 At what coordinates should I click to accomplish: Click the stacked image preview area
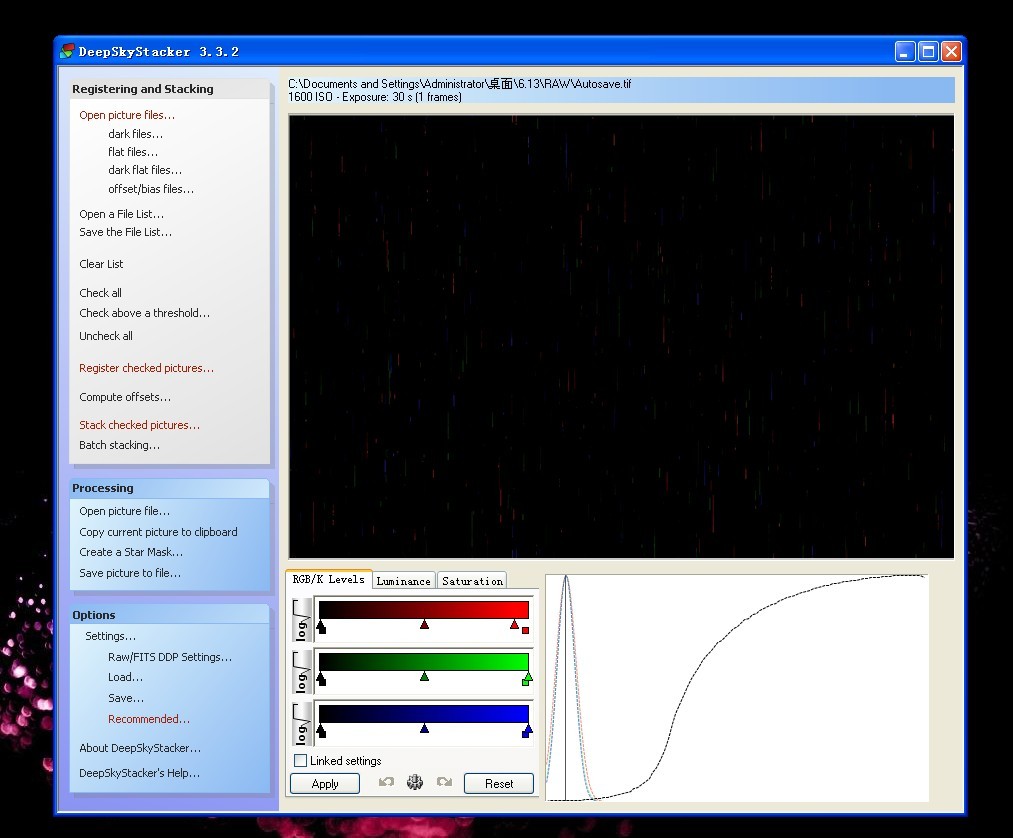click(621, 337)
